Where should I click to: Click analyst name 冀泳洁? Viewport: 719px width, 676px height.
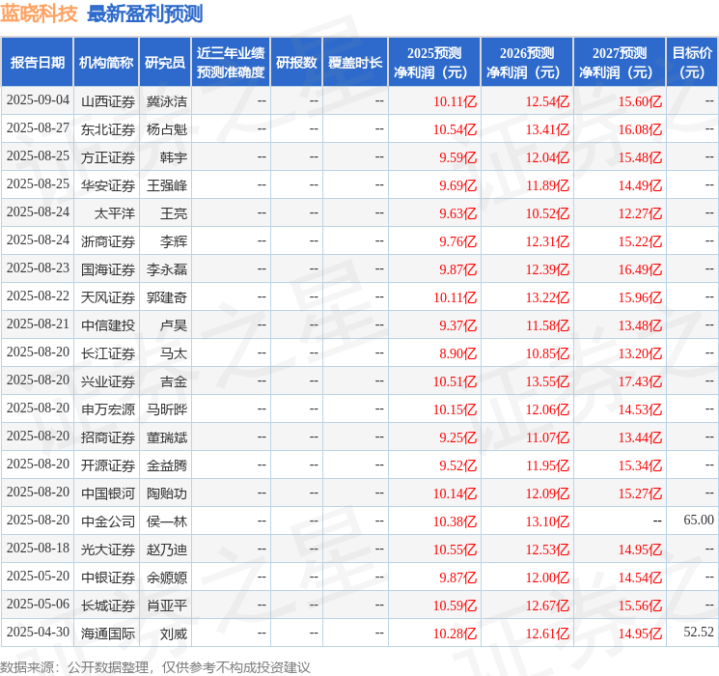tap(166, 101)
